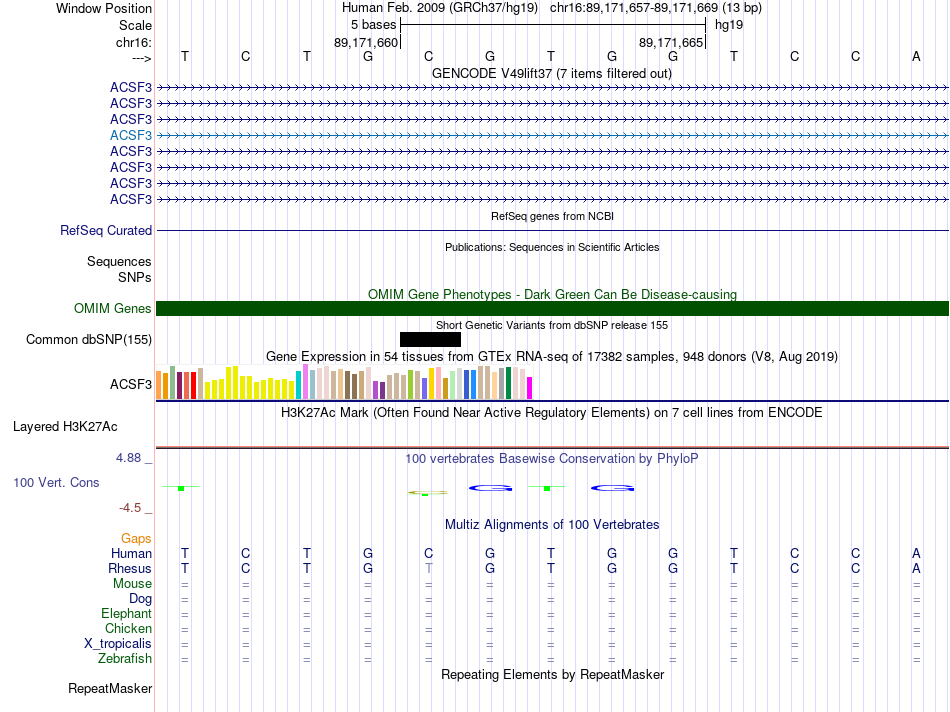Click the "Layered H3K27Ac" track label
Image resolution: width=950 pixels, height=712 pixels.
tap(65, 427)
